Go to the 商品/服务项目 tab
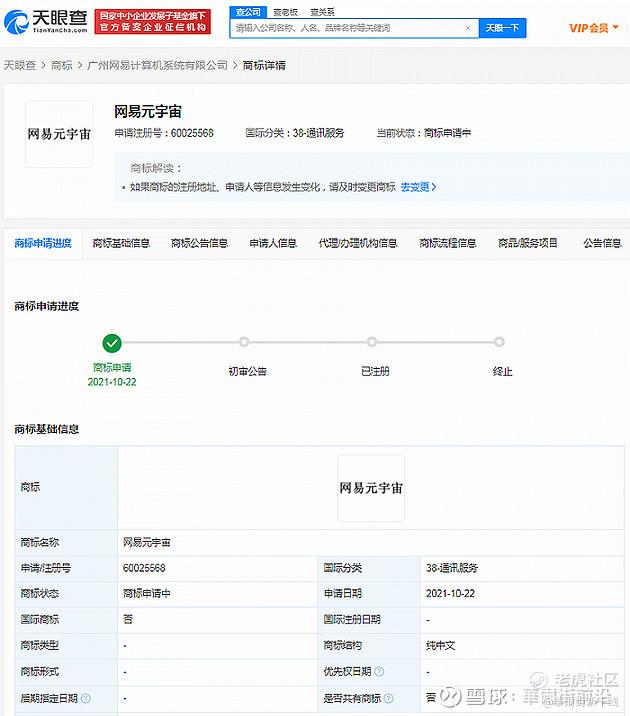 point(528,243)
